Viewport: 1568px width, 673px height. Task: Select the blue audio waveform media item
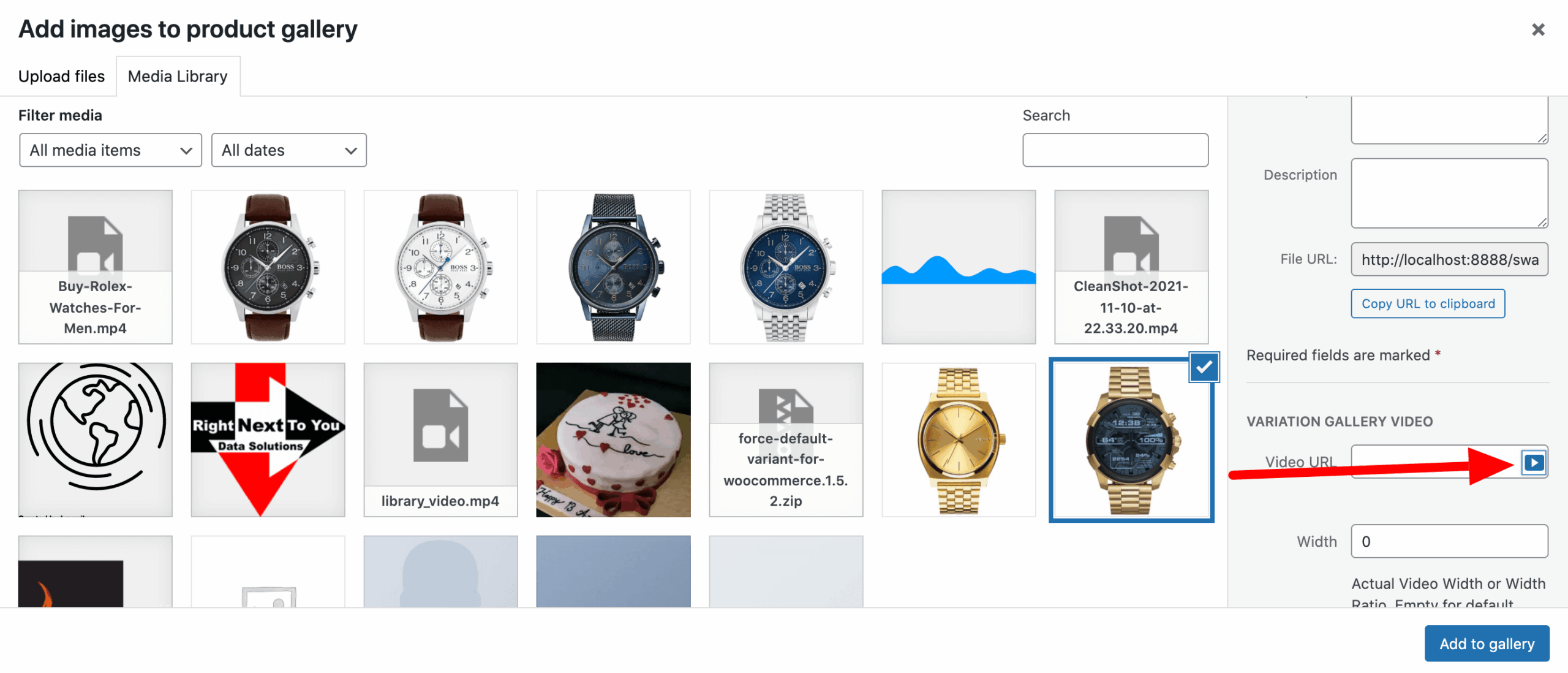(959, 267)
